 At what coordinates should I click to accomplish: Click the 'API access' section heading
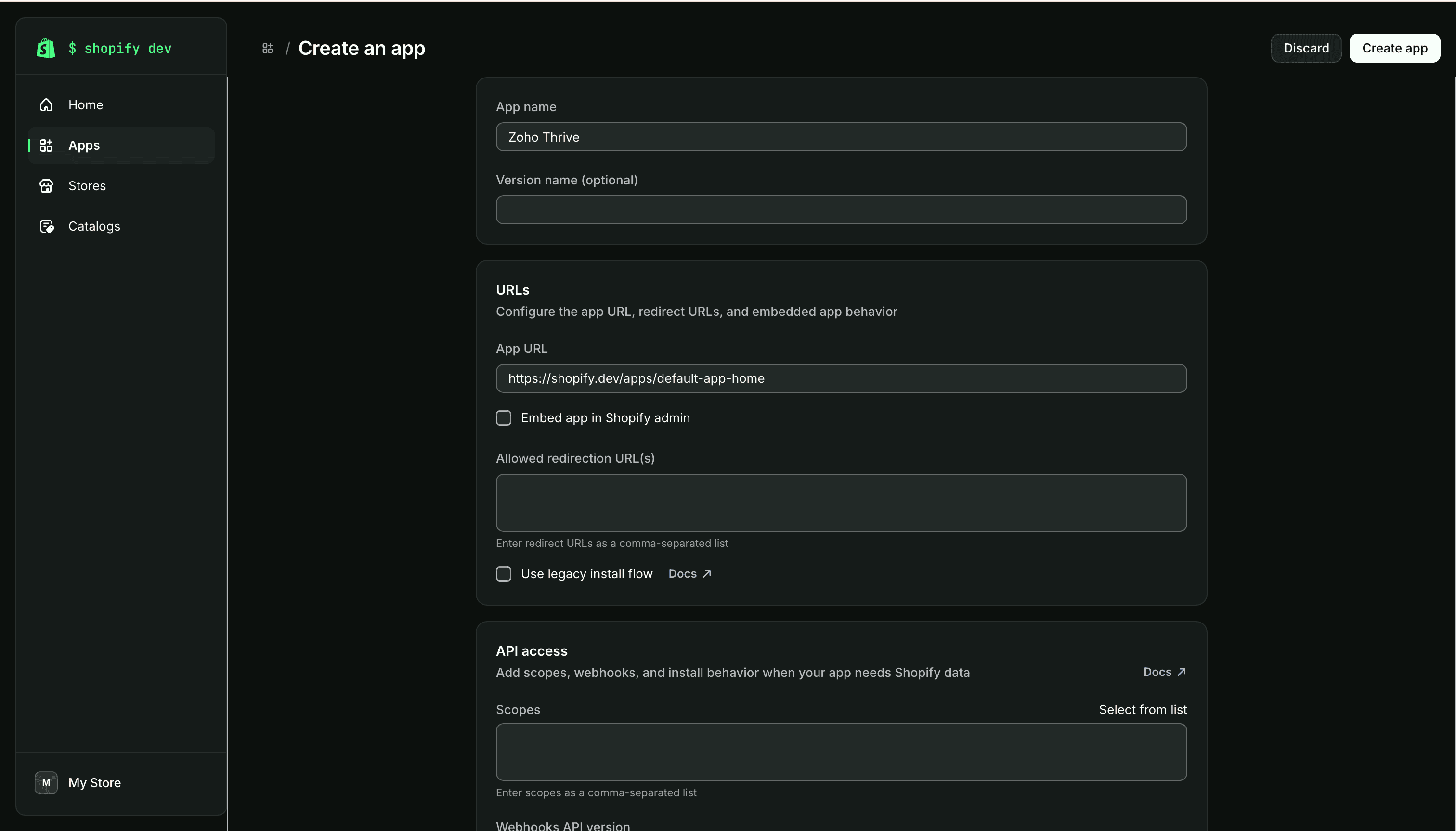[532, 651]
